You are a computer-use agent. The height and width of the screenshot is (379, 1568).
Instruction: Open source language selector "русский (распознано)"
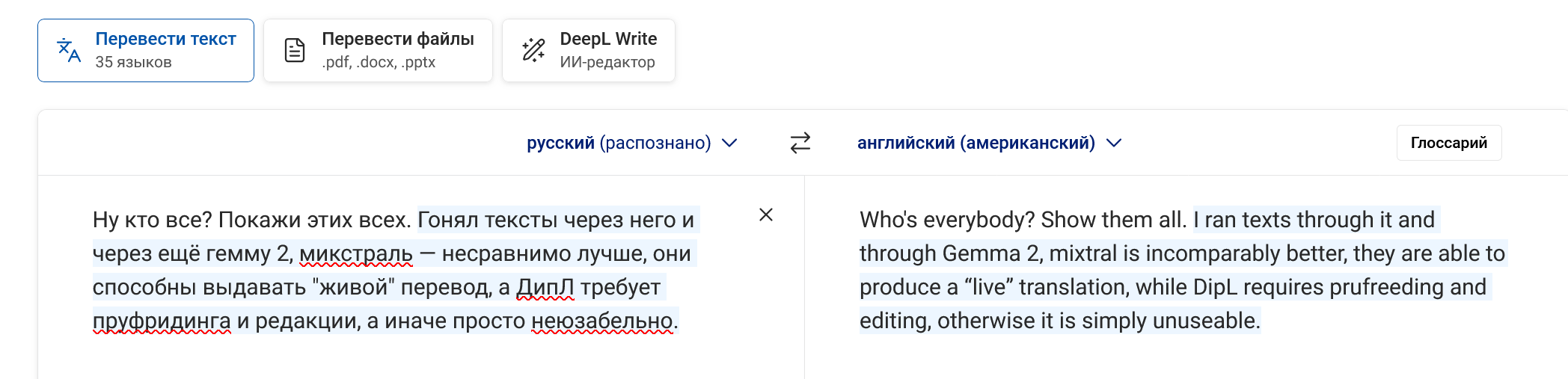tap(619, 143)
